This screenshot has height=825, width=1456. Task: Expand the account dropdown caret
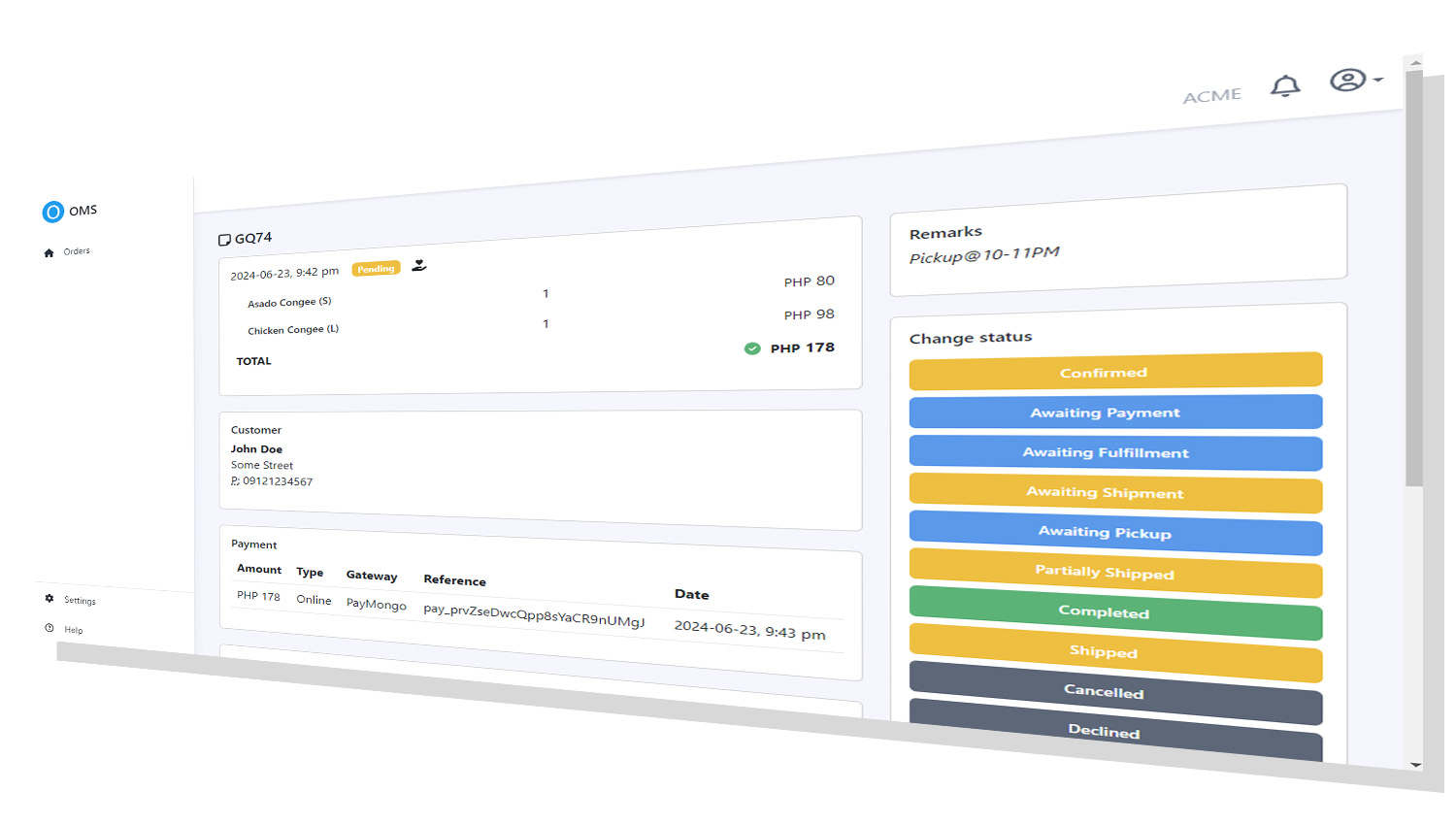click(x=1378, y=80)
